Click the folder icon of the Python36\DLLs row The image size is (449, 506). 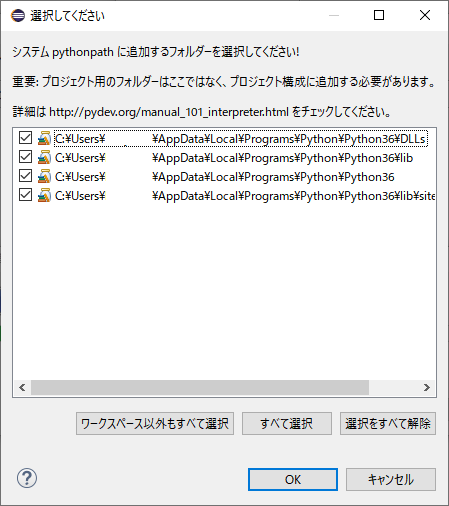[44, 138]
